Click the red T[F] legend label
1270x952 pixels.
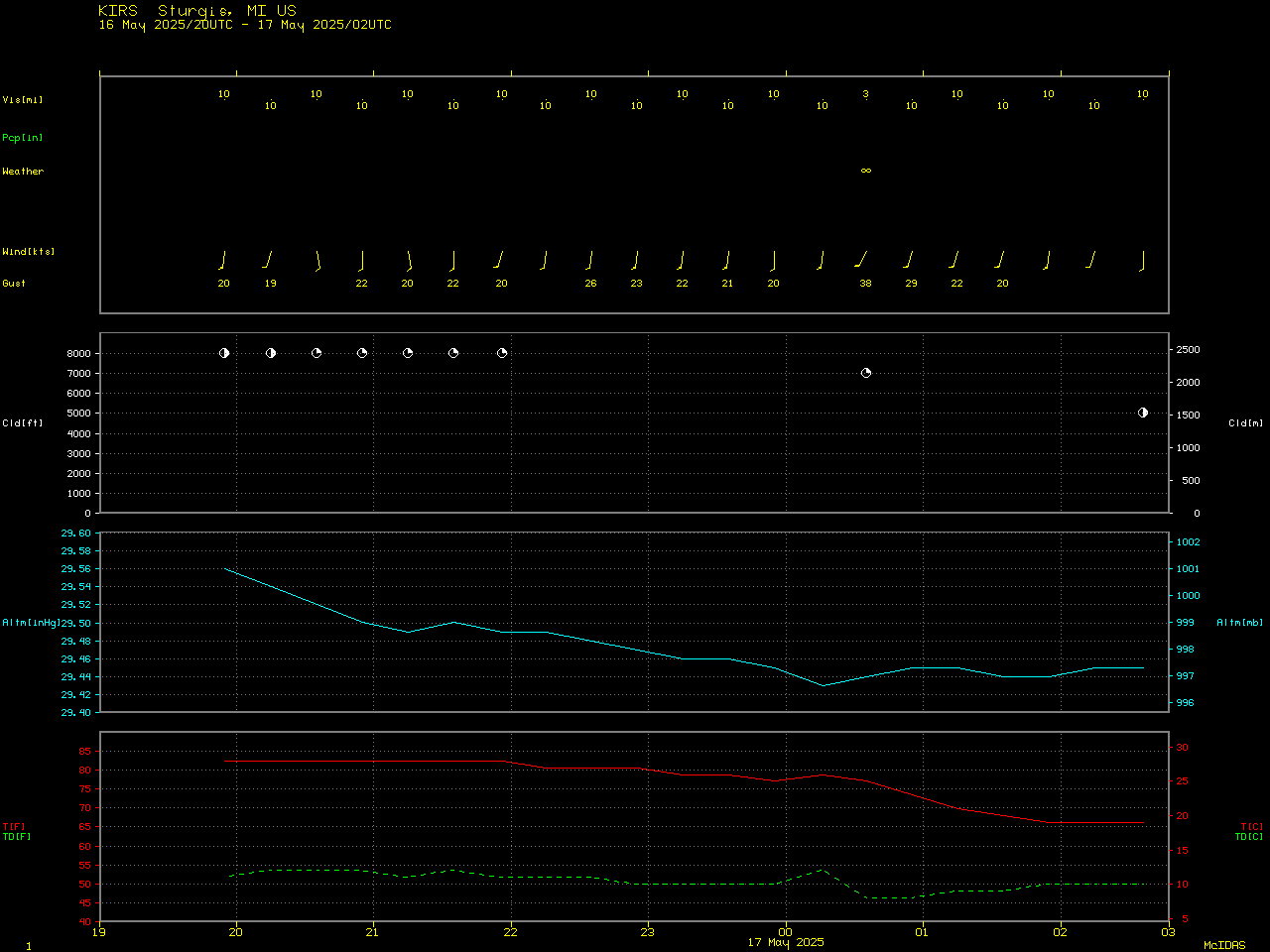[14, 826]
